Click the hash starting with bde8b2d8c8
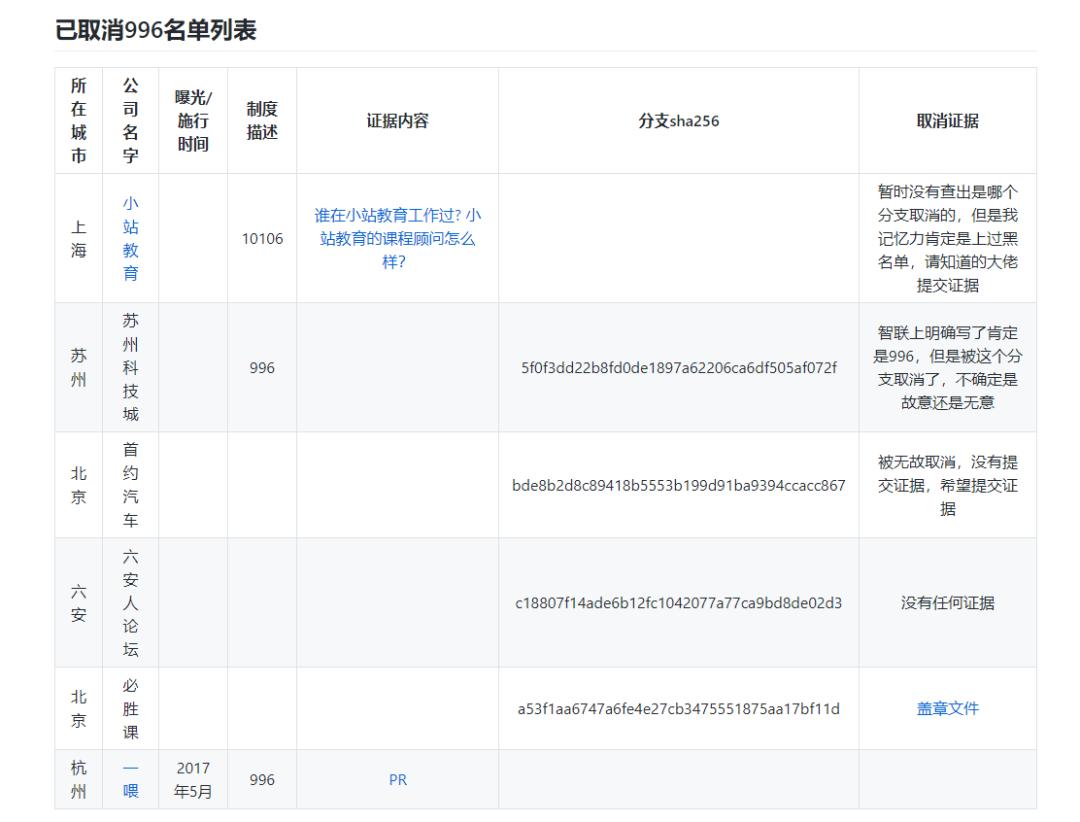 (x=678, y=486)
